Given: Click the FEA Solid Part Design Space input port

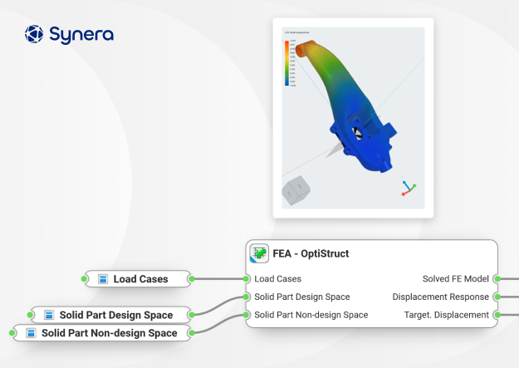Looking at the screenshot, I should 246,297.
